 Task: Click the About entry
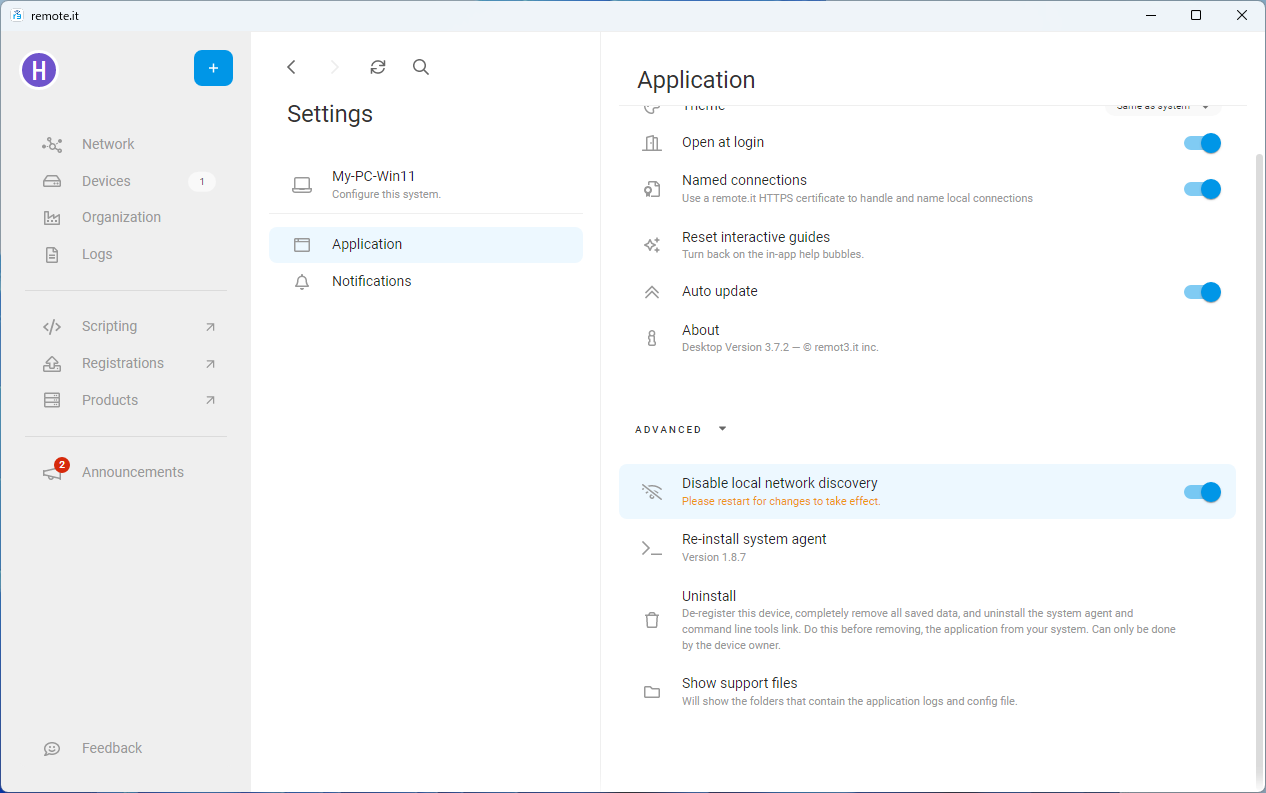928,339
